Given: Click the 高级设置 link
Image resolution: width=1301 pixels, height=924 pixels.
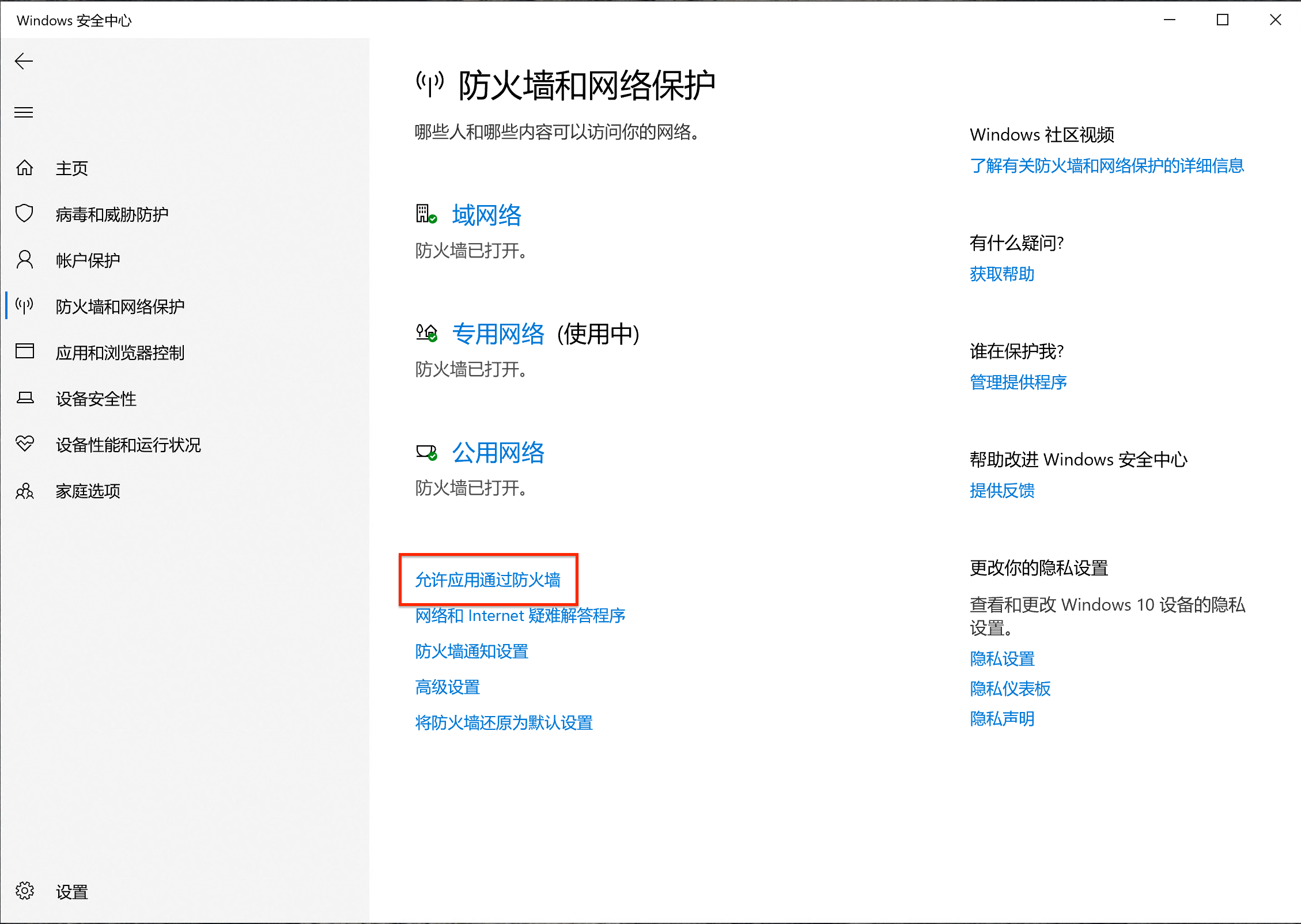Looking at the screenshot, I should coord(447,687).
